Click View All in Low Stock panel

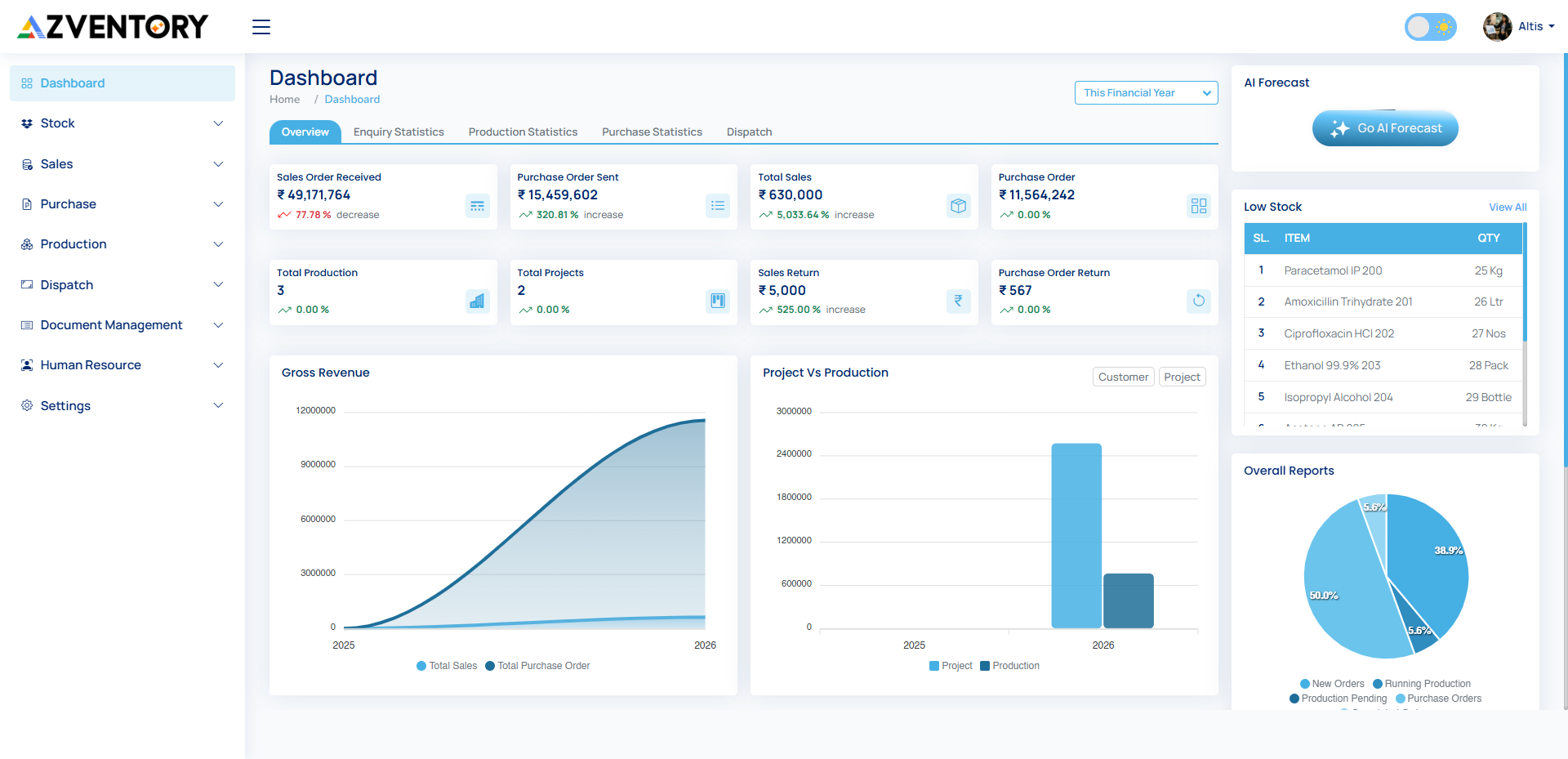(1507, 207)
